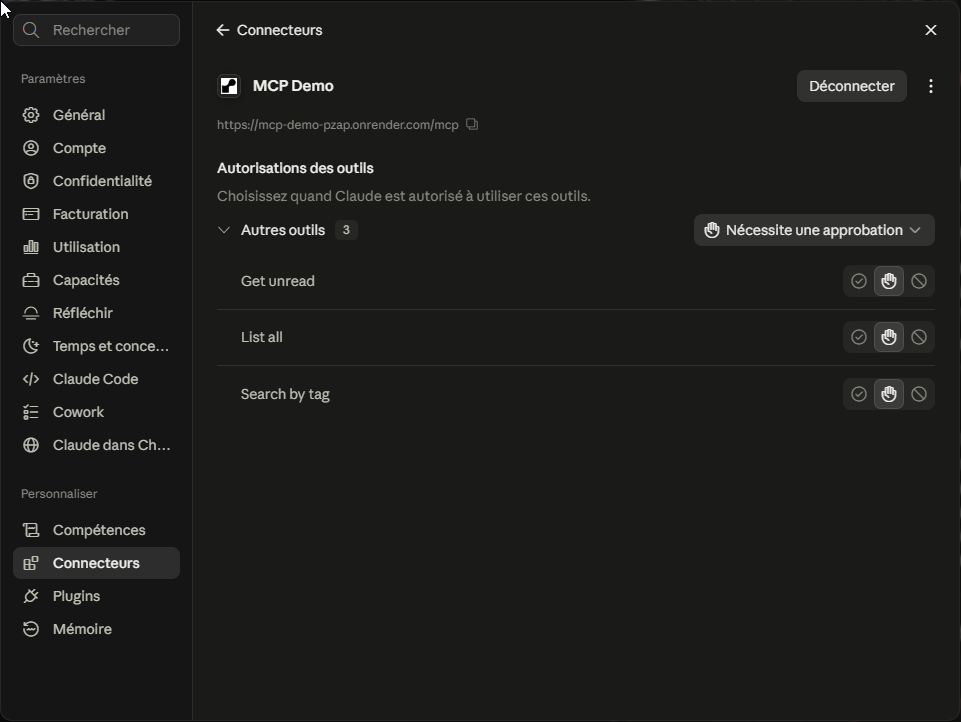Click the back arrow next to Connecteurs
Screen dimensions: 961x722
(x=223, y=30)
